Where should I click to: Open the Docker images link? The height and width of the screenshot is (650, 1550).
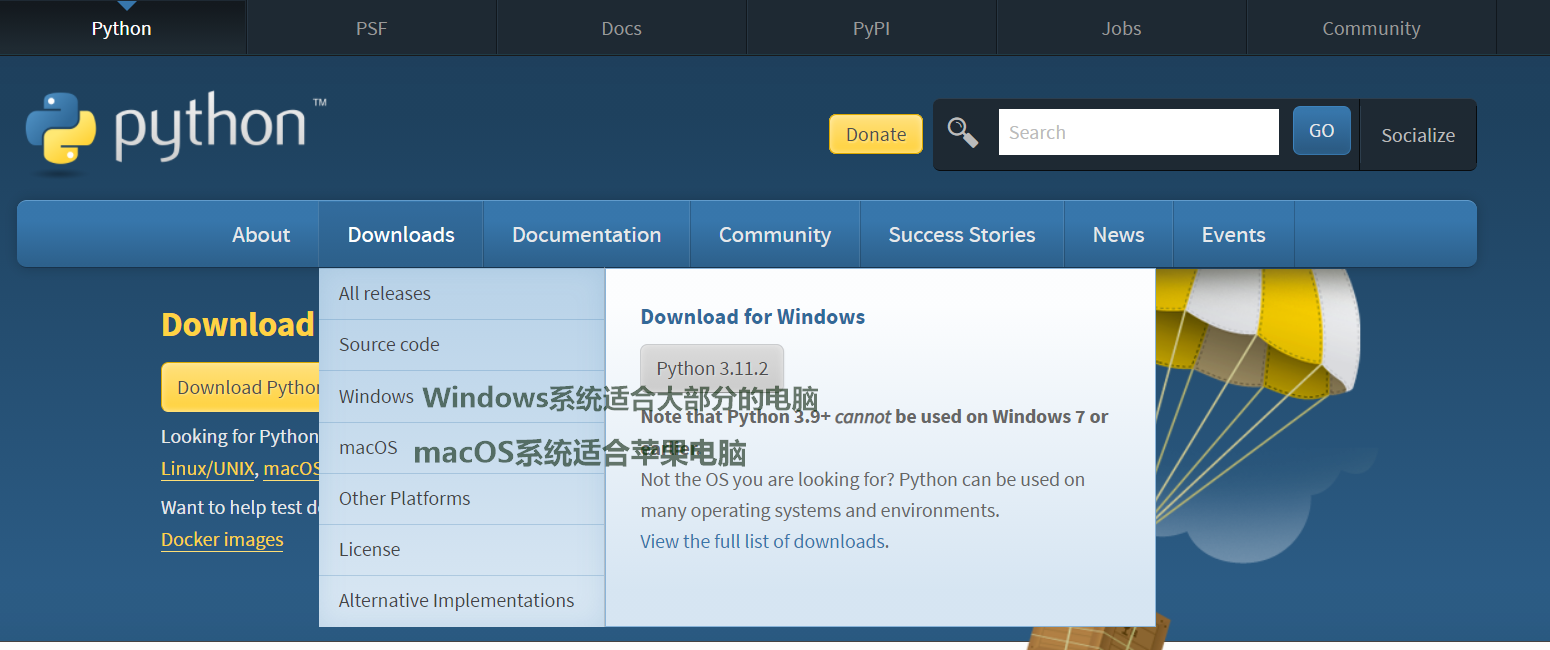[x=222, y=540]
